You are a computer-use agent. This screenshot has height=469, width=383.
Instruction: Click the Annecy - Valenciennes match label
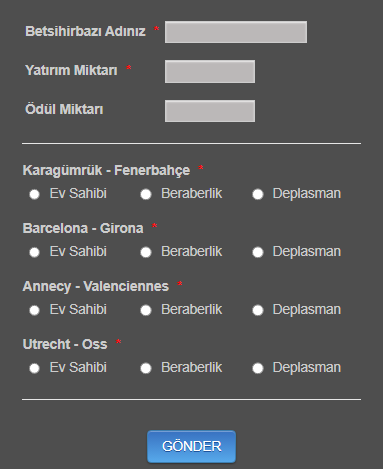pyautogui.click(x=96, y=286)
